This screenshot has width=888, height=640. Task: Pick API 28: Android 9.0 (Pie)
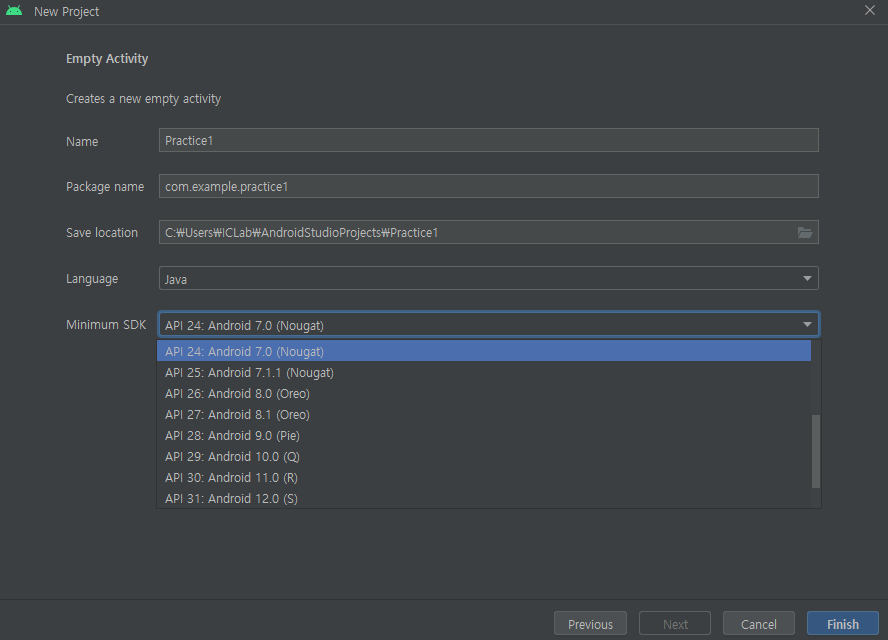484,435
